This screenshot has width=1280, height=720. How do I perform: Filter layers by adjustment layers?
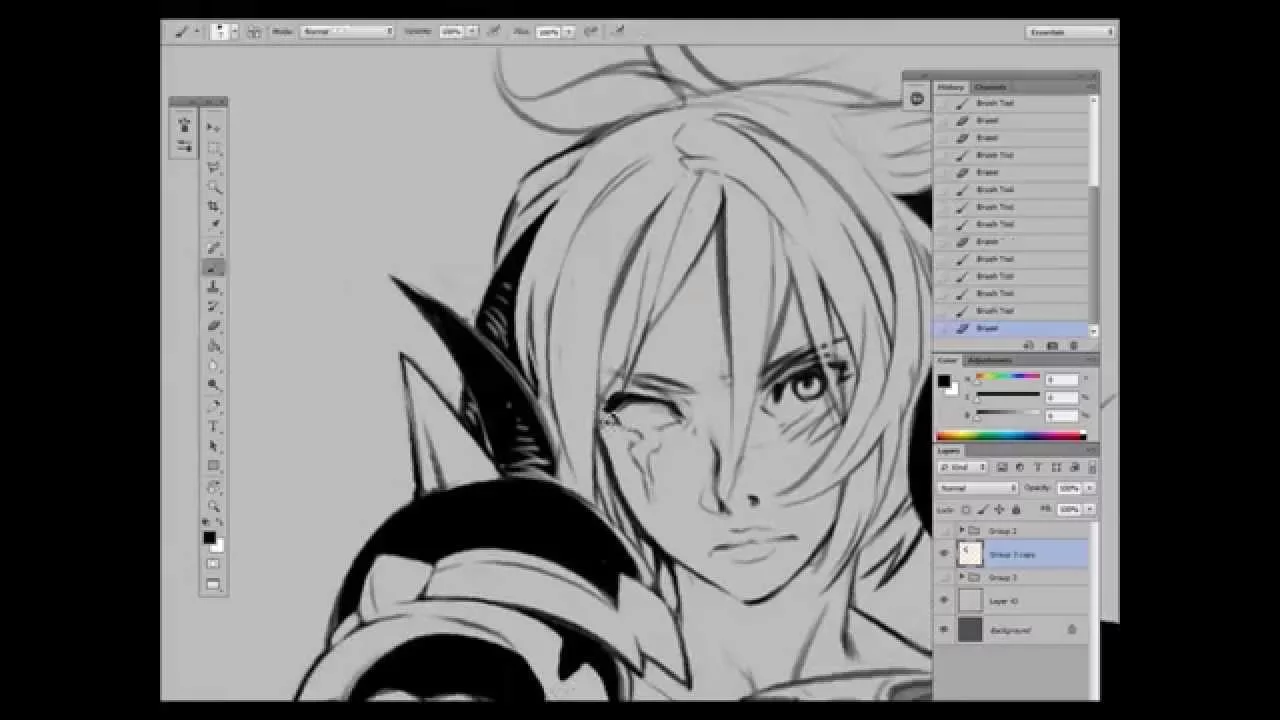point(1019,467)
